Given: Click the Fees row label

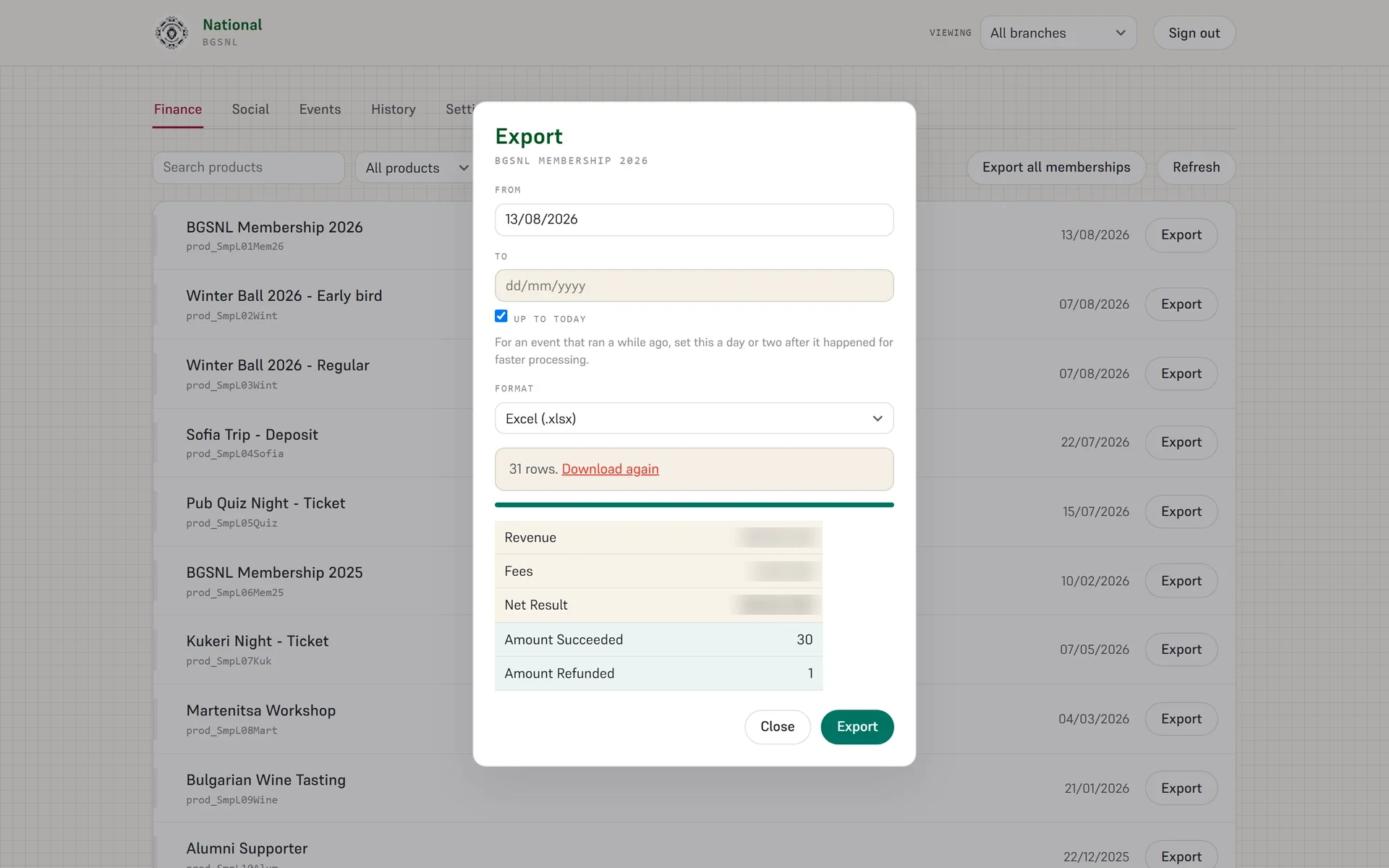Looking at the screenshot, I should point(518,571).
